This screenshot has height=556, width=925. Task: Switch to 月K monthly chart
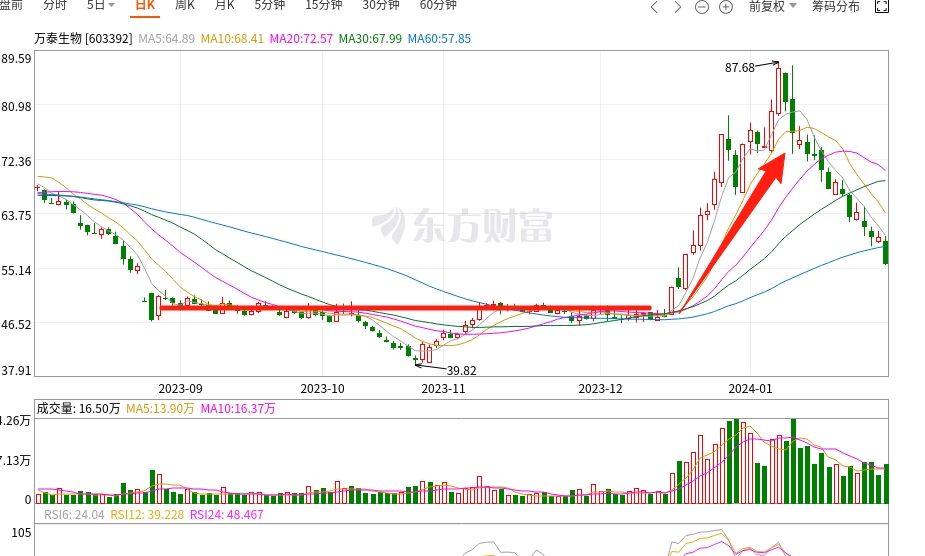tap(224, 5)
